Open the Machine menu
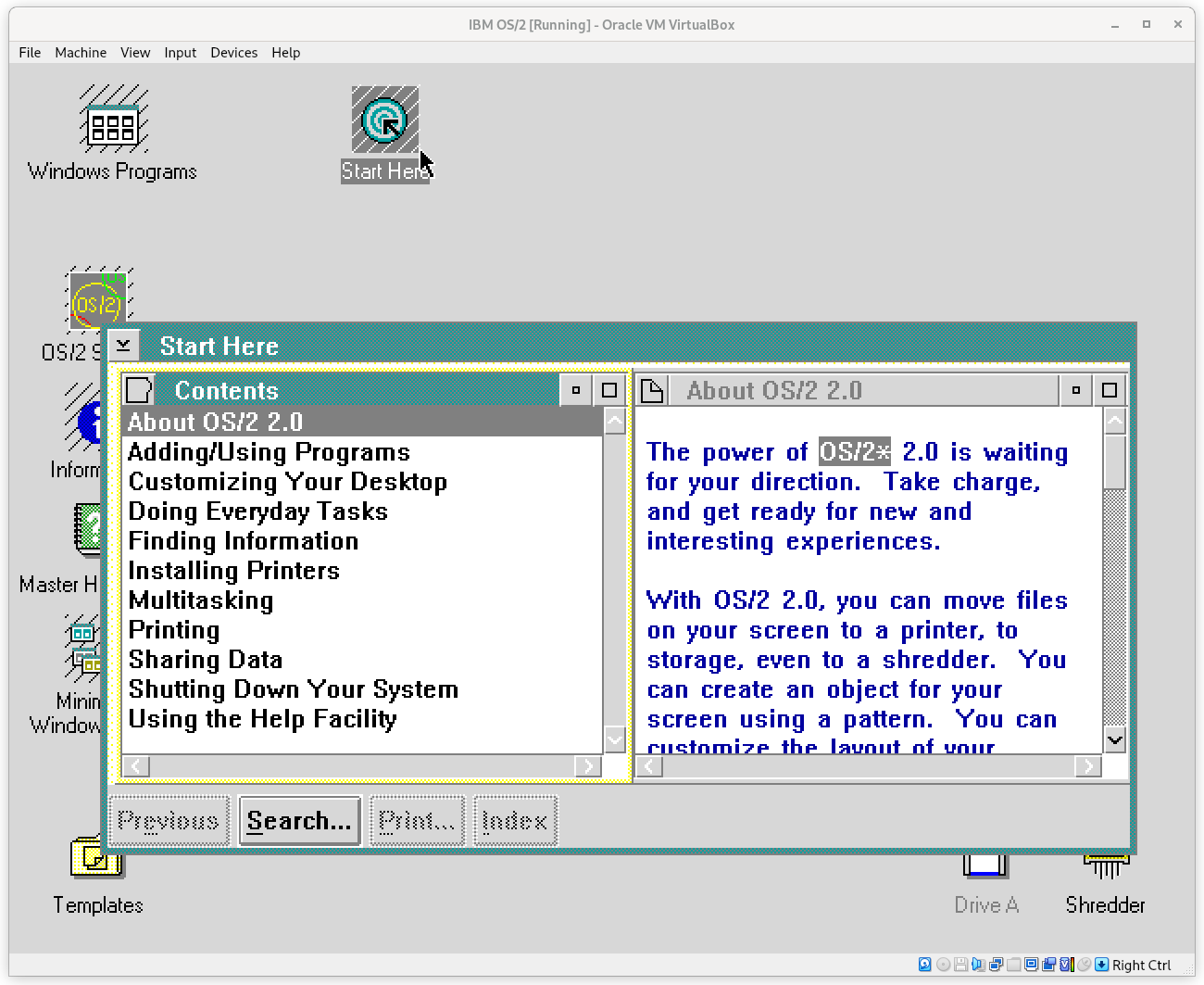Screen dimensions: 1204x985 pos(81,53)
